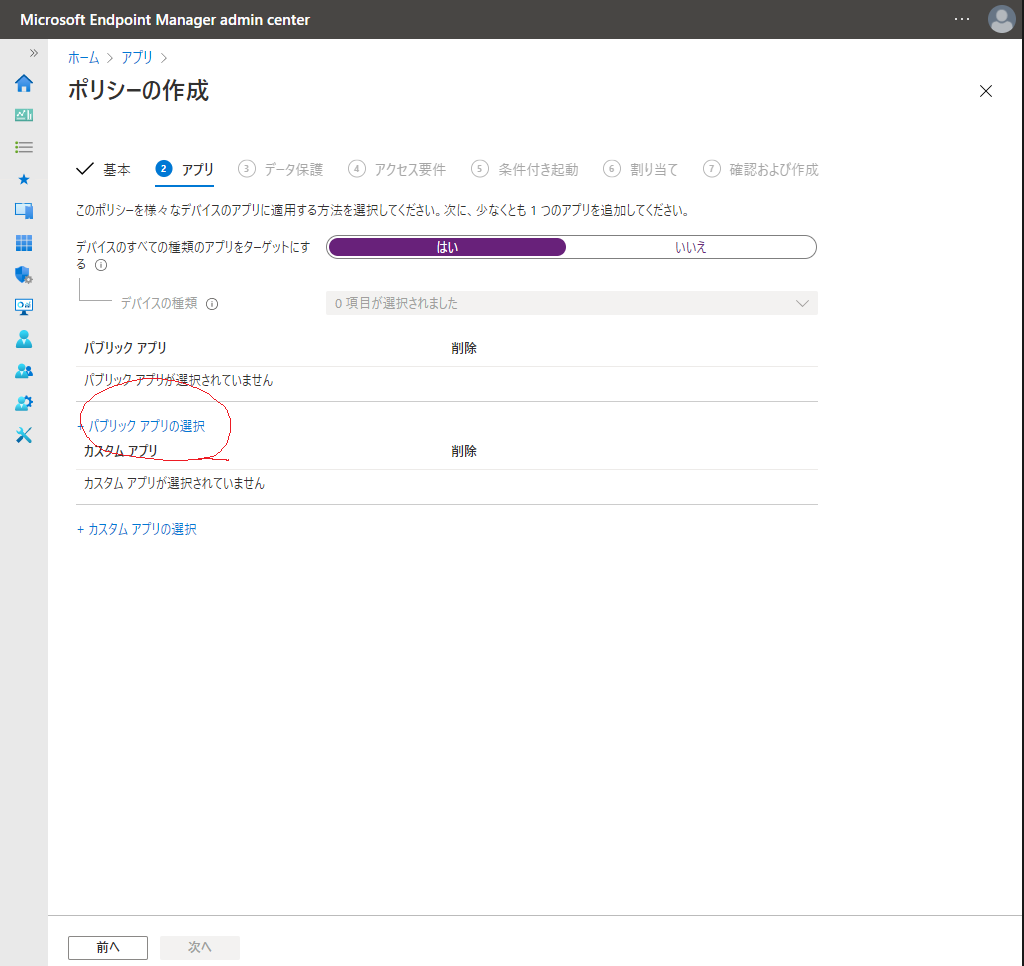The height and width of the screenshot is (966, 1024).
Task: Click the 次へ button
Action: [200, 947]
